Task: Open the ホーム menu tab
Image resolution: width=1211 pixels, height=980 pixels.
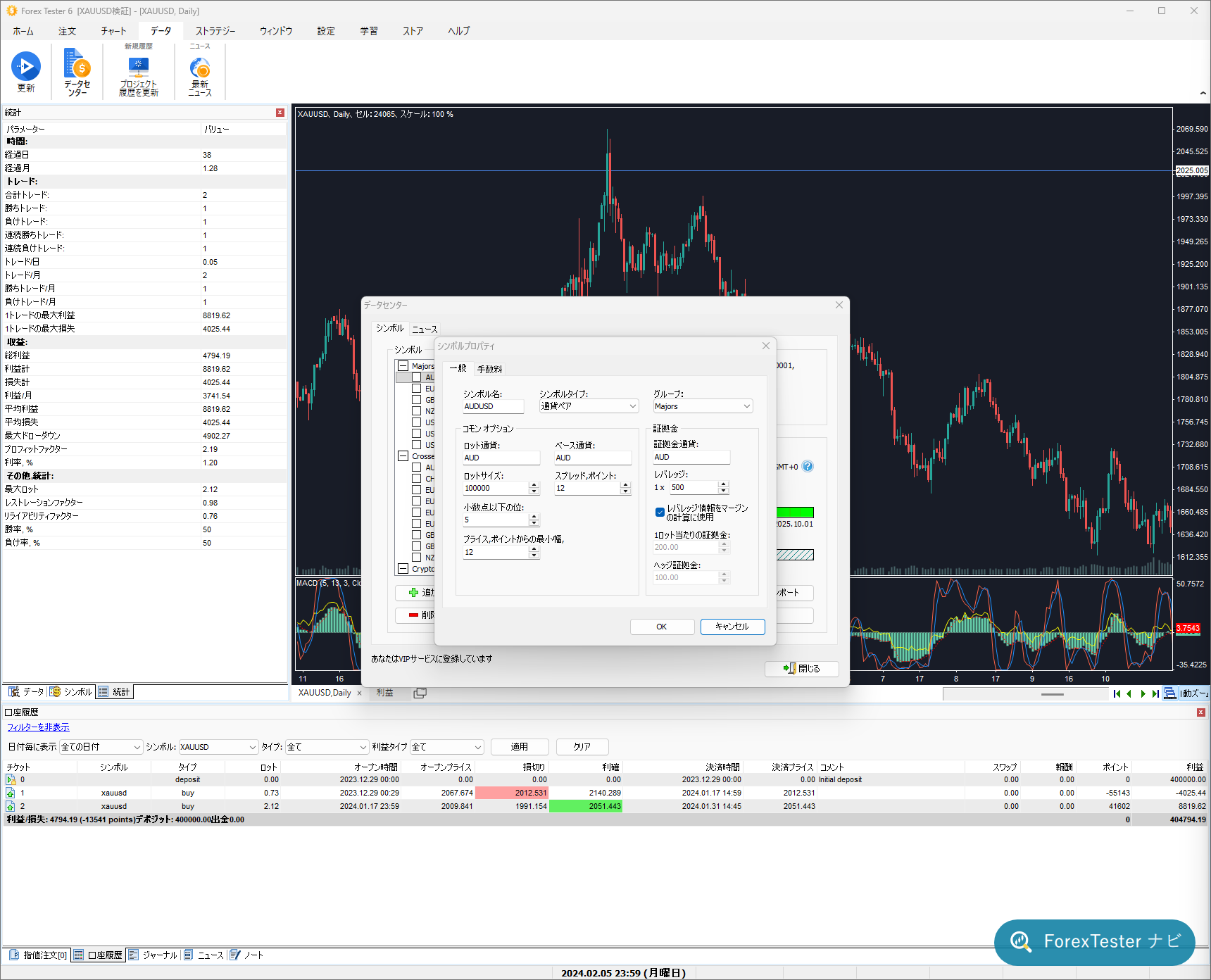Action: point(23,31)
